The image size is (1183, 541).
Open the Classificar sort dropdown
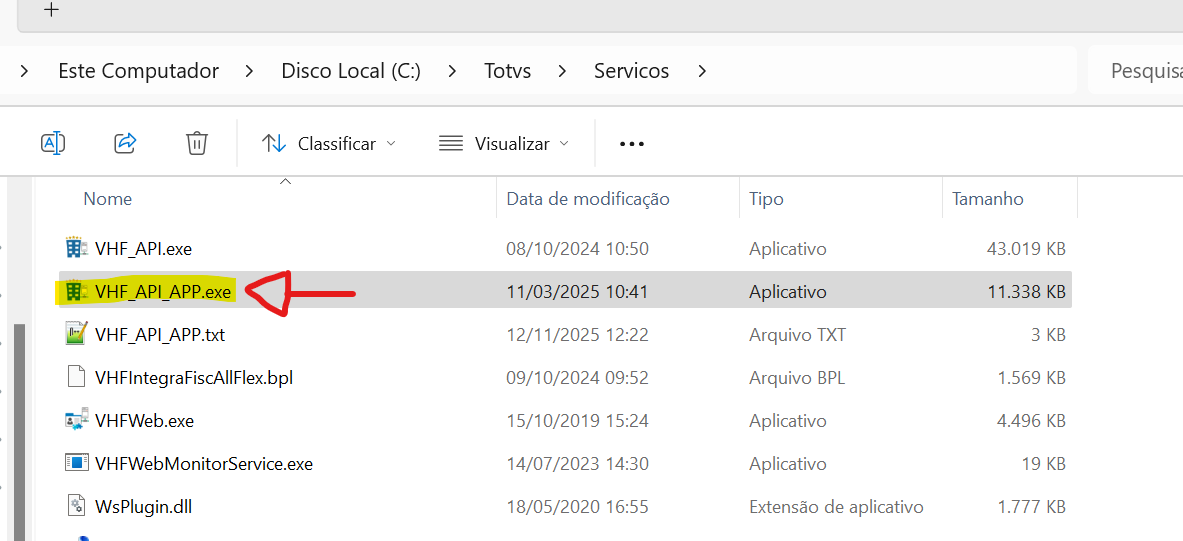(329, 144)
